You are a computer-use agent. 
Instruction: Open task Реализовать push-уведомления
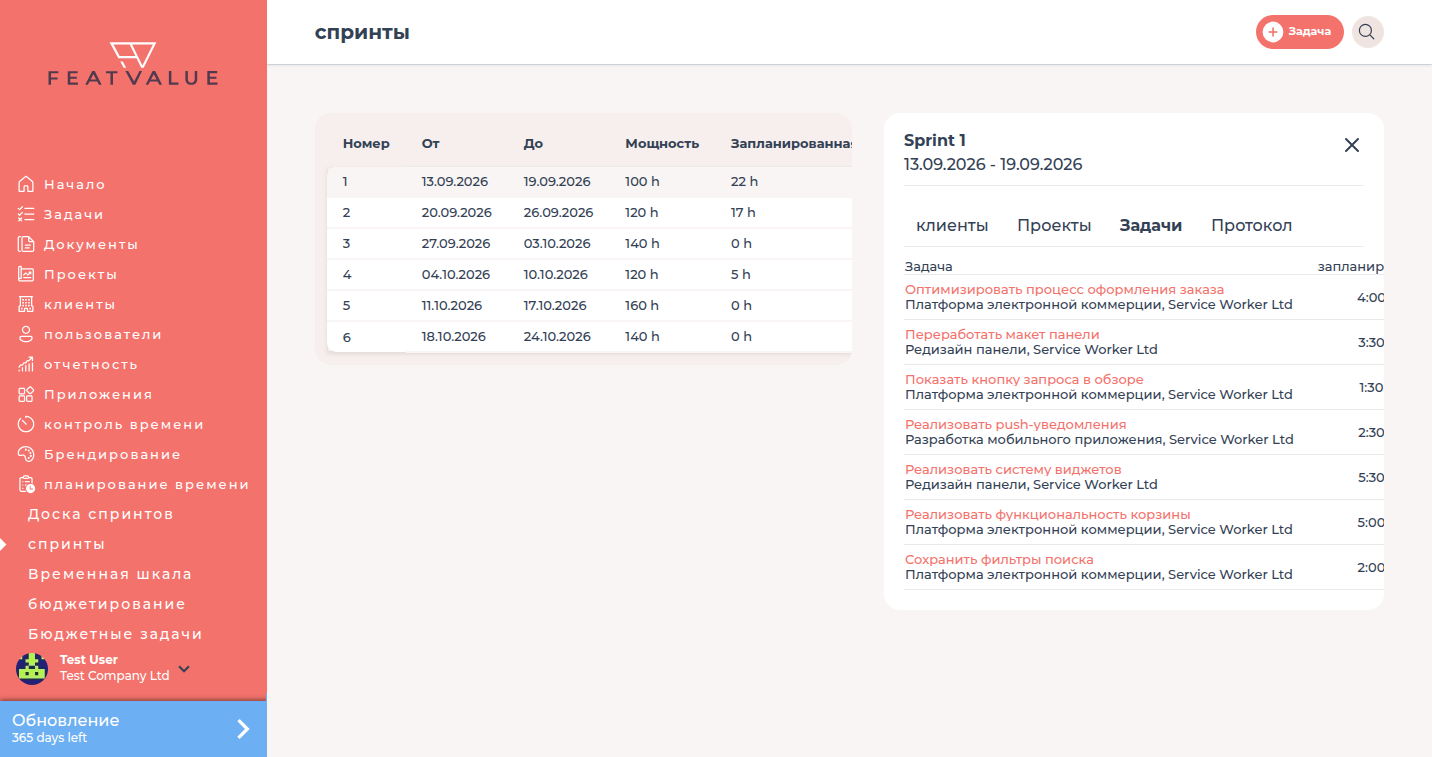point(1015,425)
